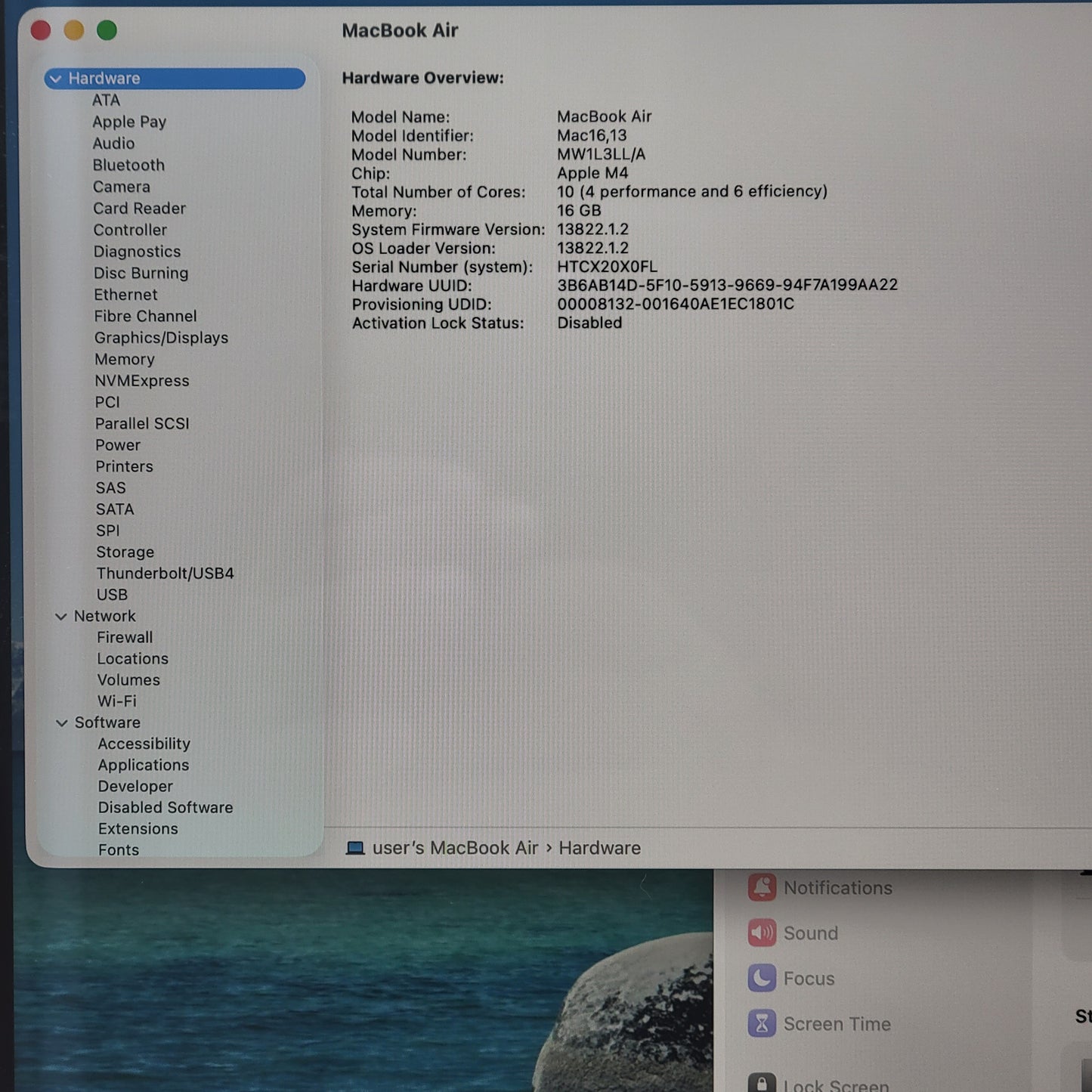Viewport: 1092px width, 1092px height.
Task: Select Bluetooth in the hardware sidebar
Action: click(x=128, y=165)
